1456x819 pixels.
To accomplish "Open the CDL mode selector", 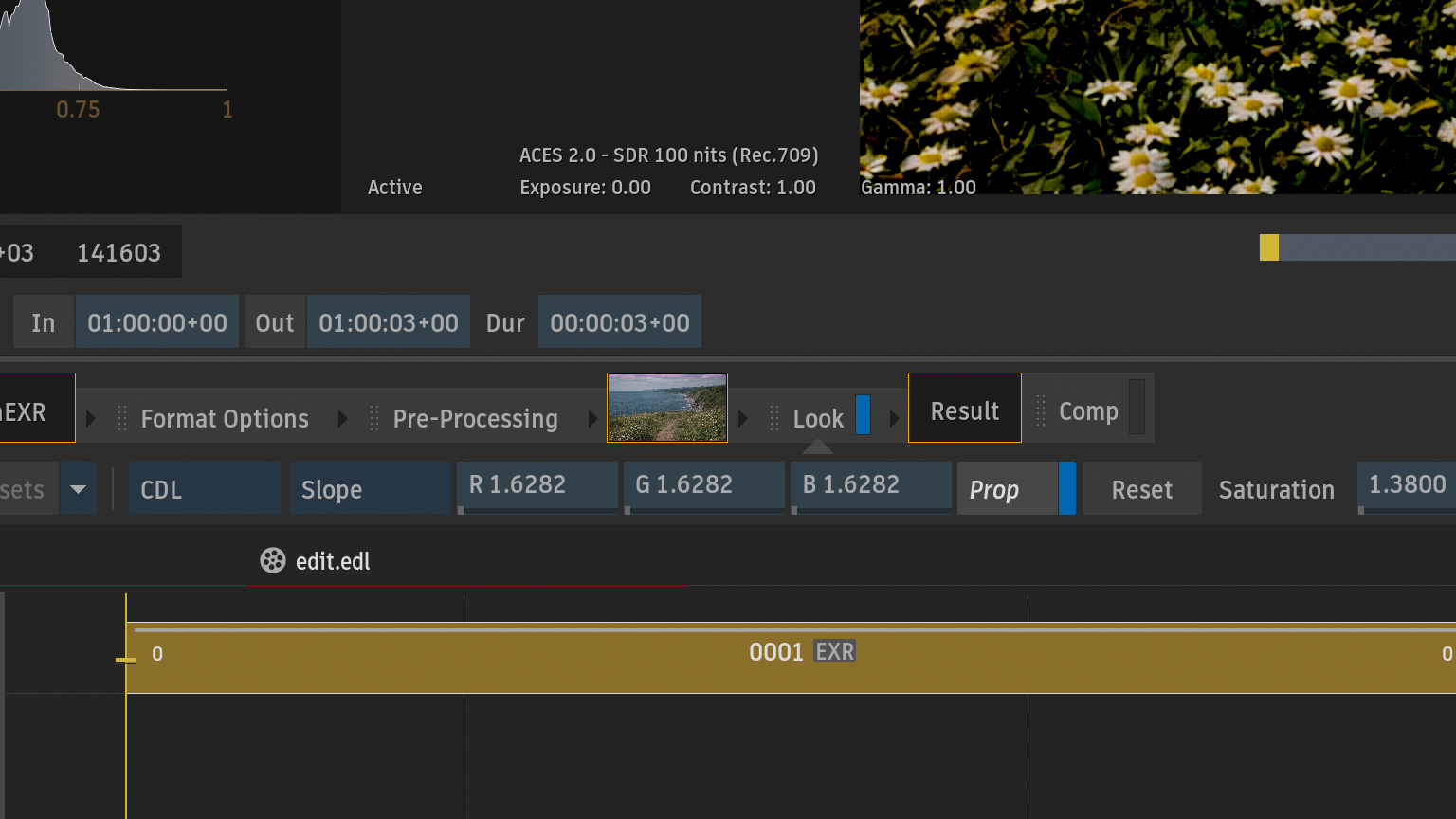I will pos(204,489).
